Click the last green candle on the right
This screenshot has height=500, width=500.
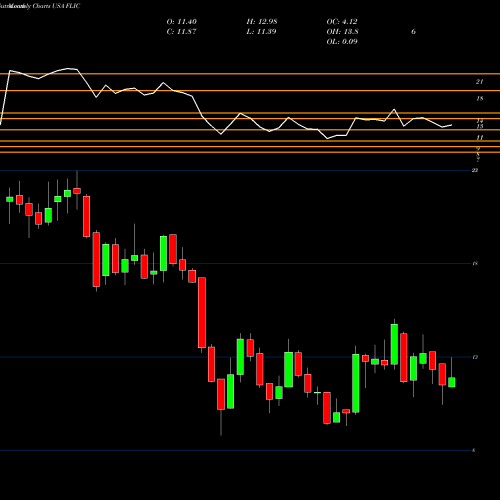click(x=452, y=382)
